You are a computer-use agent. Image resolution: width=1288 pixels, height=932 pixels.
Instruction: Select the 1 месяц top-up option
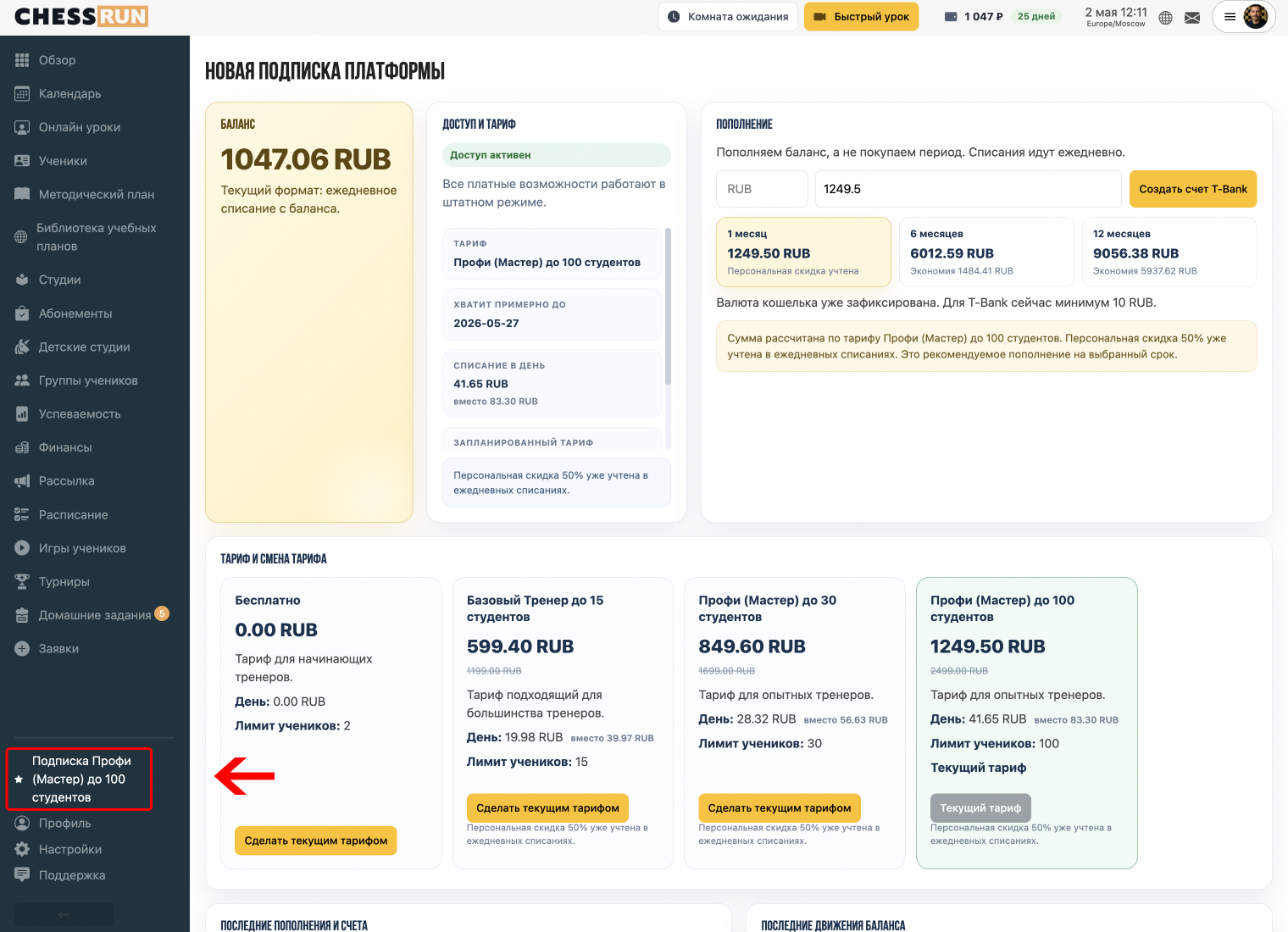(804, 252)
